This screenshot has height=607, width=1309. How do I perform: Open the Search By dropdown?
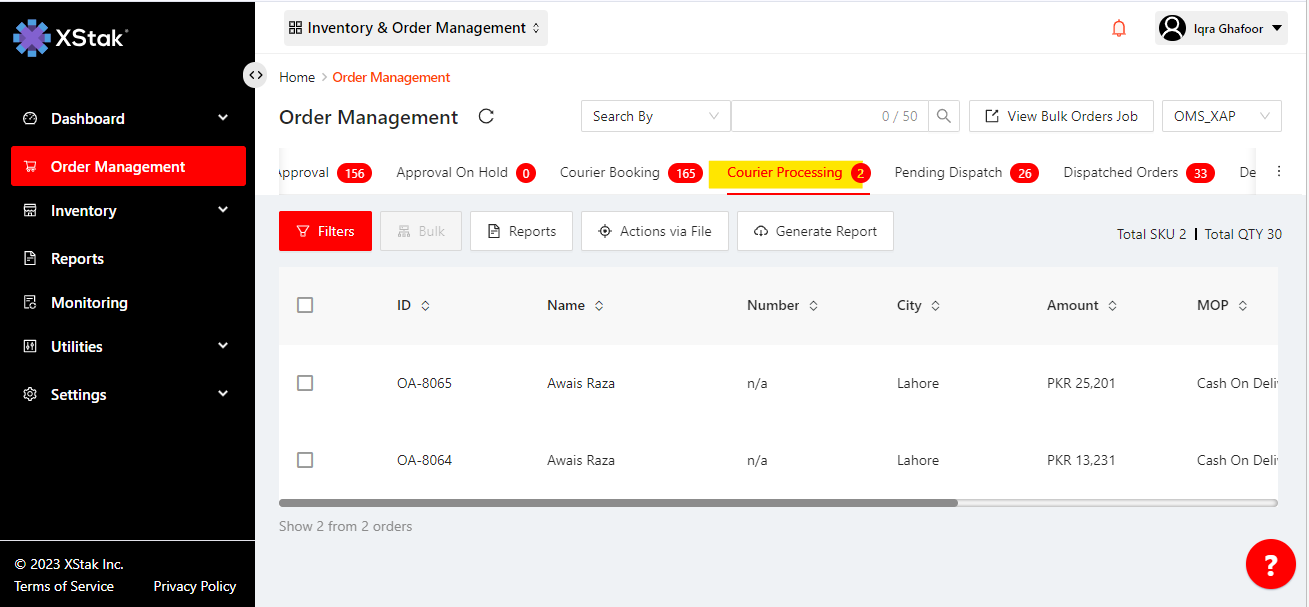655,116
